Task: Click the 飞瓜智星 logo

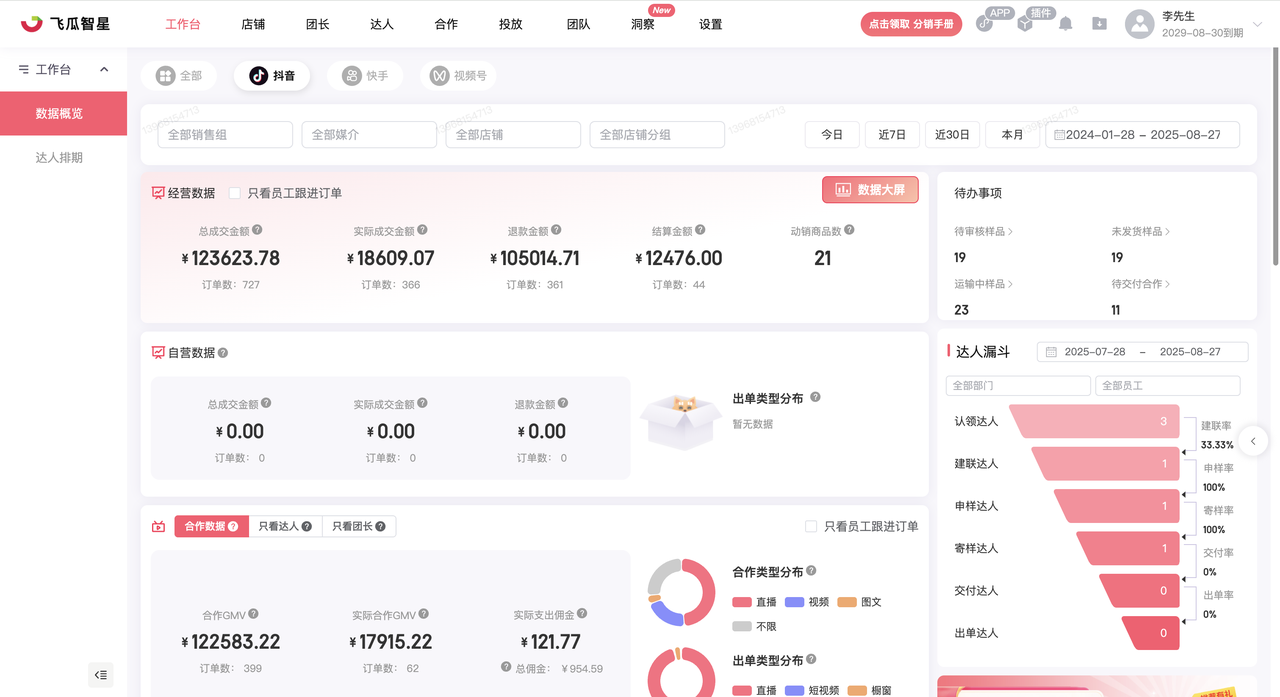Action: click(65, 23)
